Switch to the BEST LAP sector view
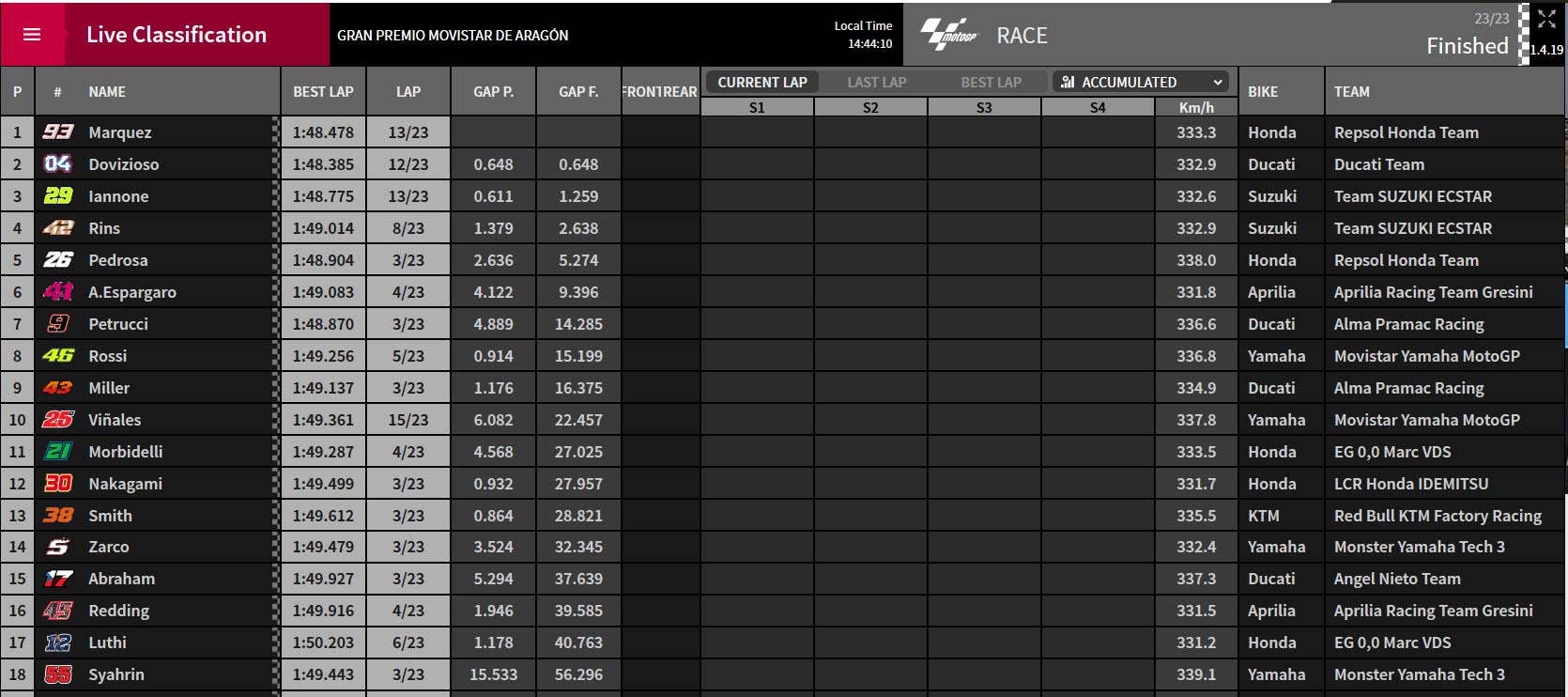 click(991, 82)
